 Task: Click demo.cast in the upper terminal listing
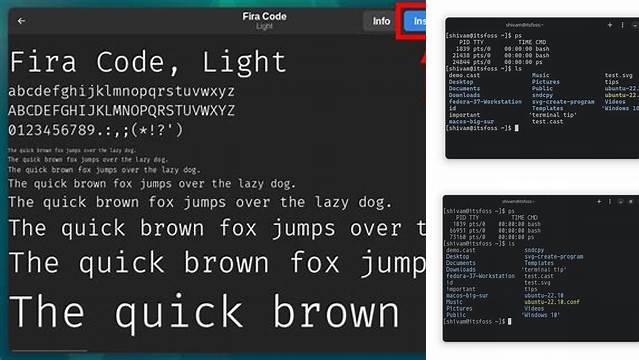point(464,75)
